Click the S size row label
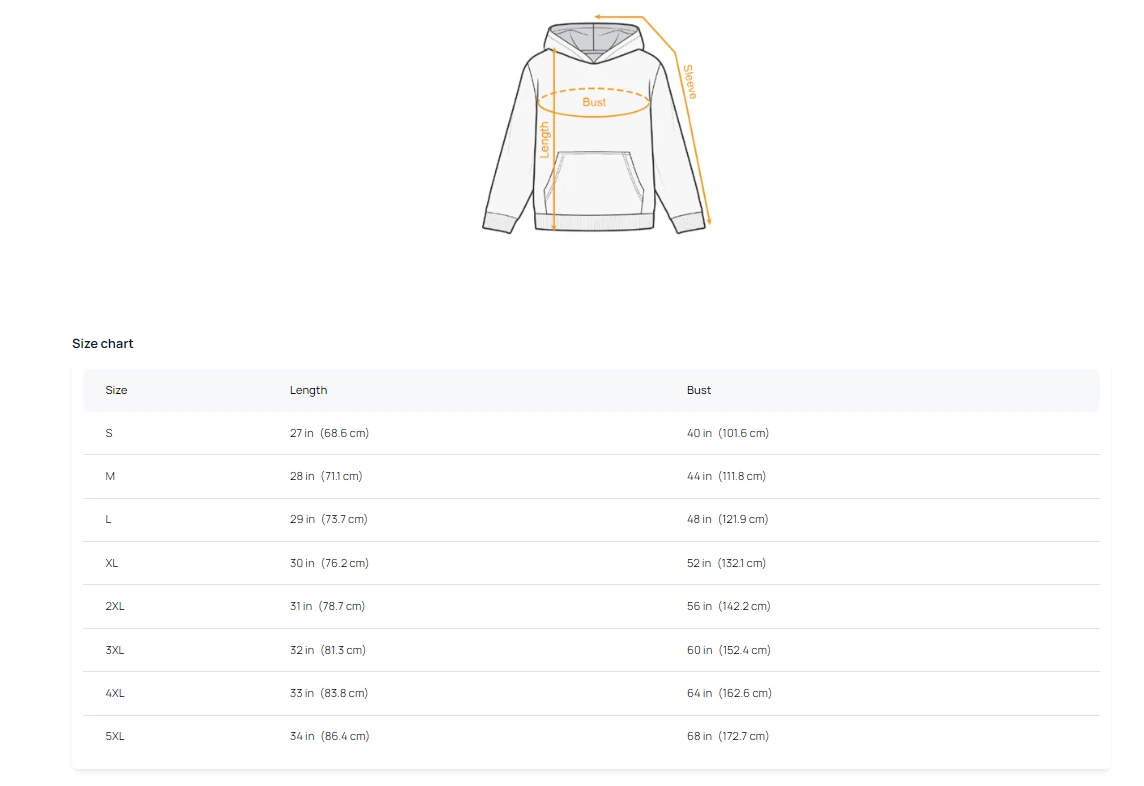The width and height of the screenshot is (1144, 786). pyautogui.click(x=109, y=433)
